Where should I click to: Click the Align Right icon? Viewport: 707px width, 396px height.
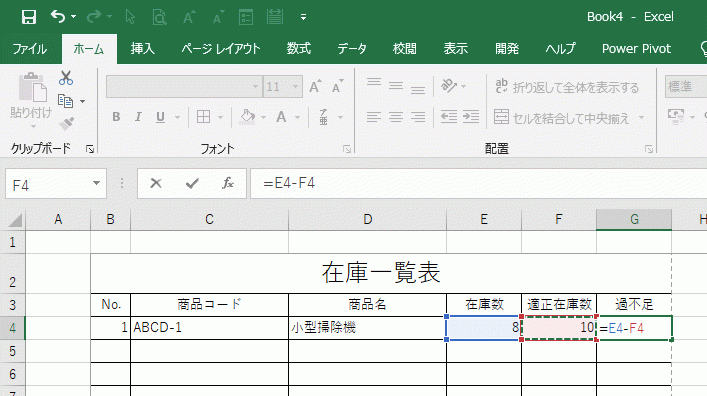point(418,117)
